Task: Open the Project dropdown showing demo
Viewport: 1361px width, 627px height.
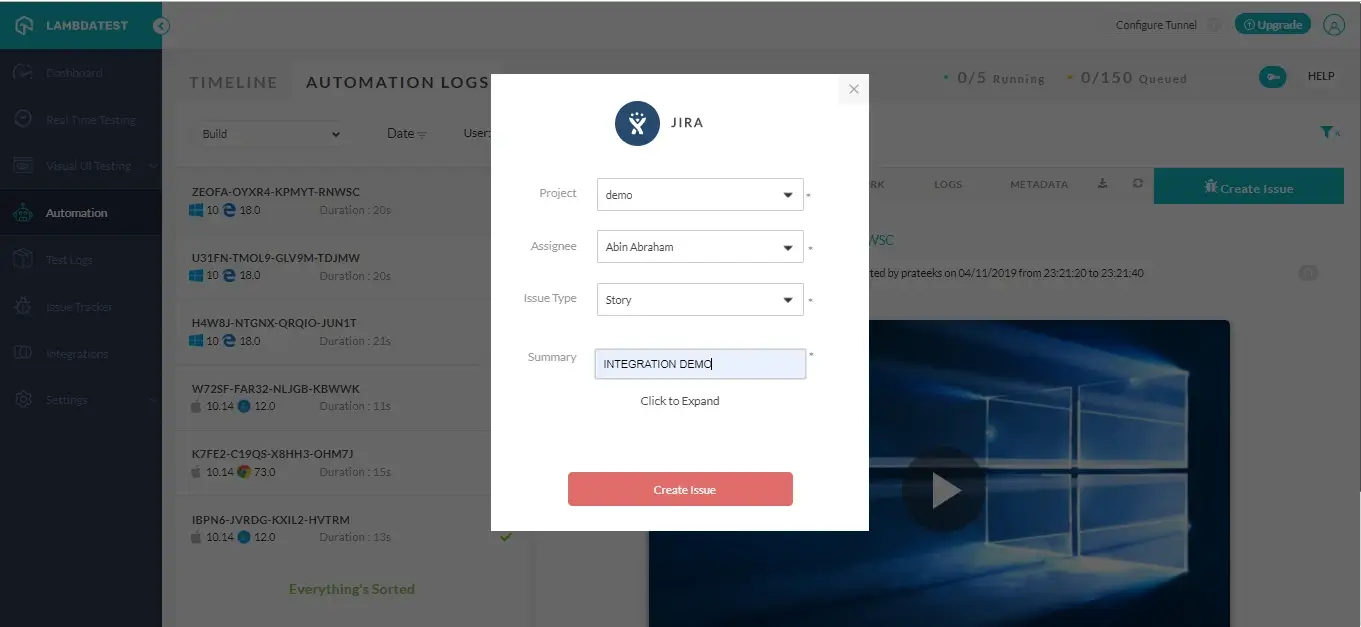Action: click(x=699, y=195)
